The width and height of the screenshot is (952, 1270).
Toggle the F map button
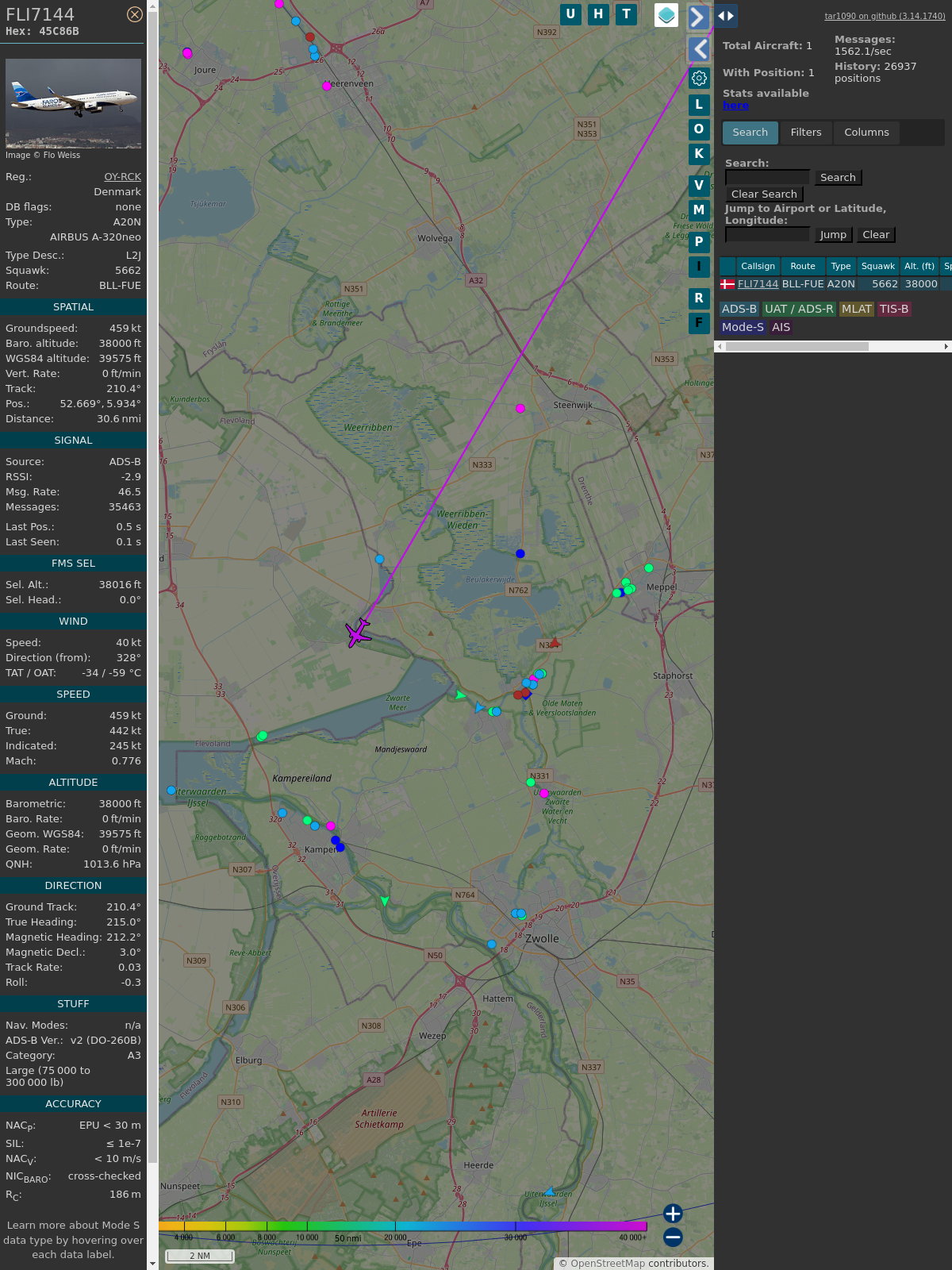(x=699, y=322)
